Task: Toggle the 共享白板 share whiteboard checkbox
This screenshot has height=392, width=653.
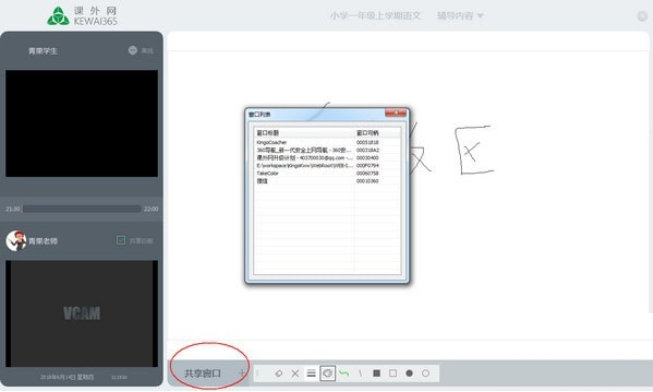Action: 121,240
